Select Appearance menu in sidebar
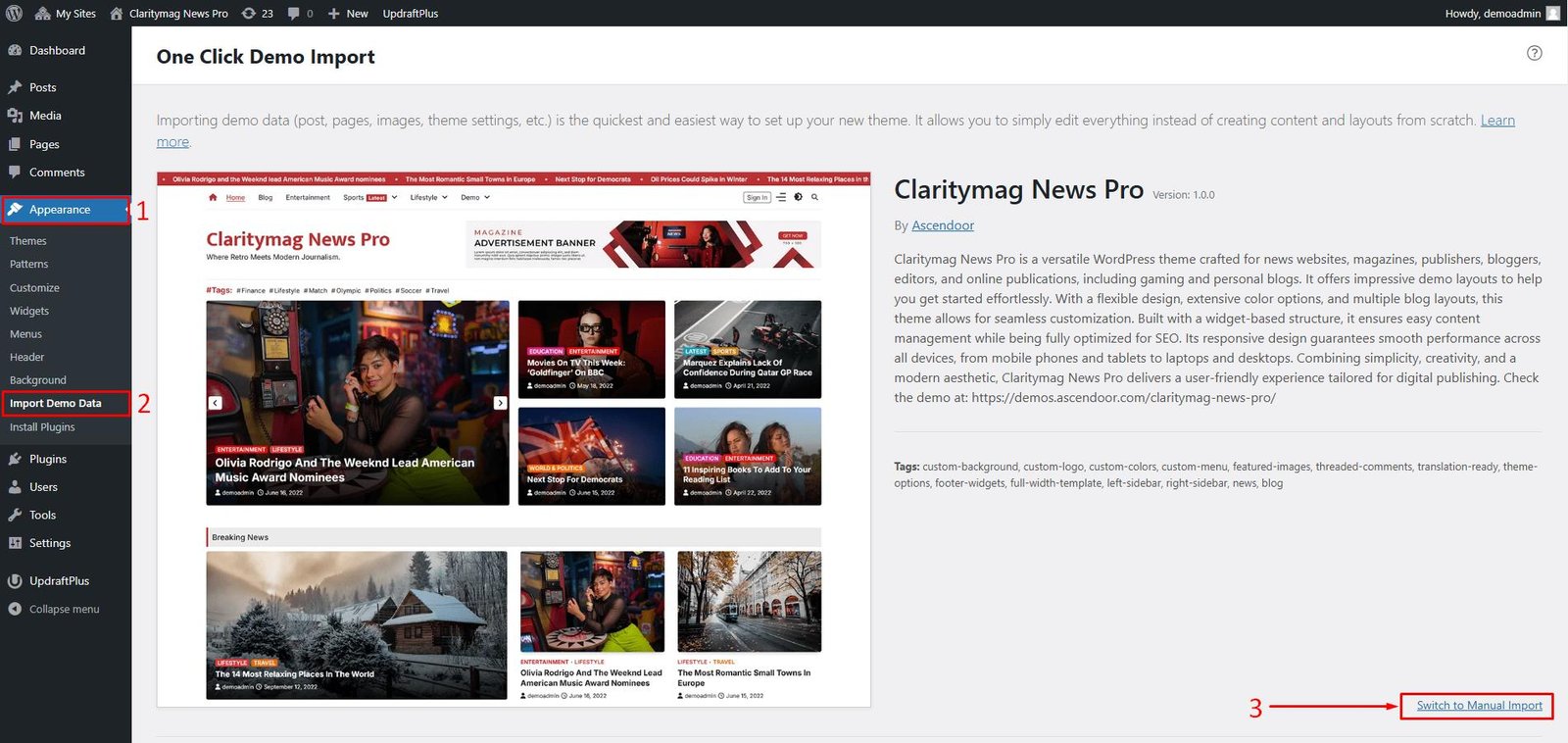 66,210
